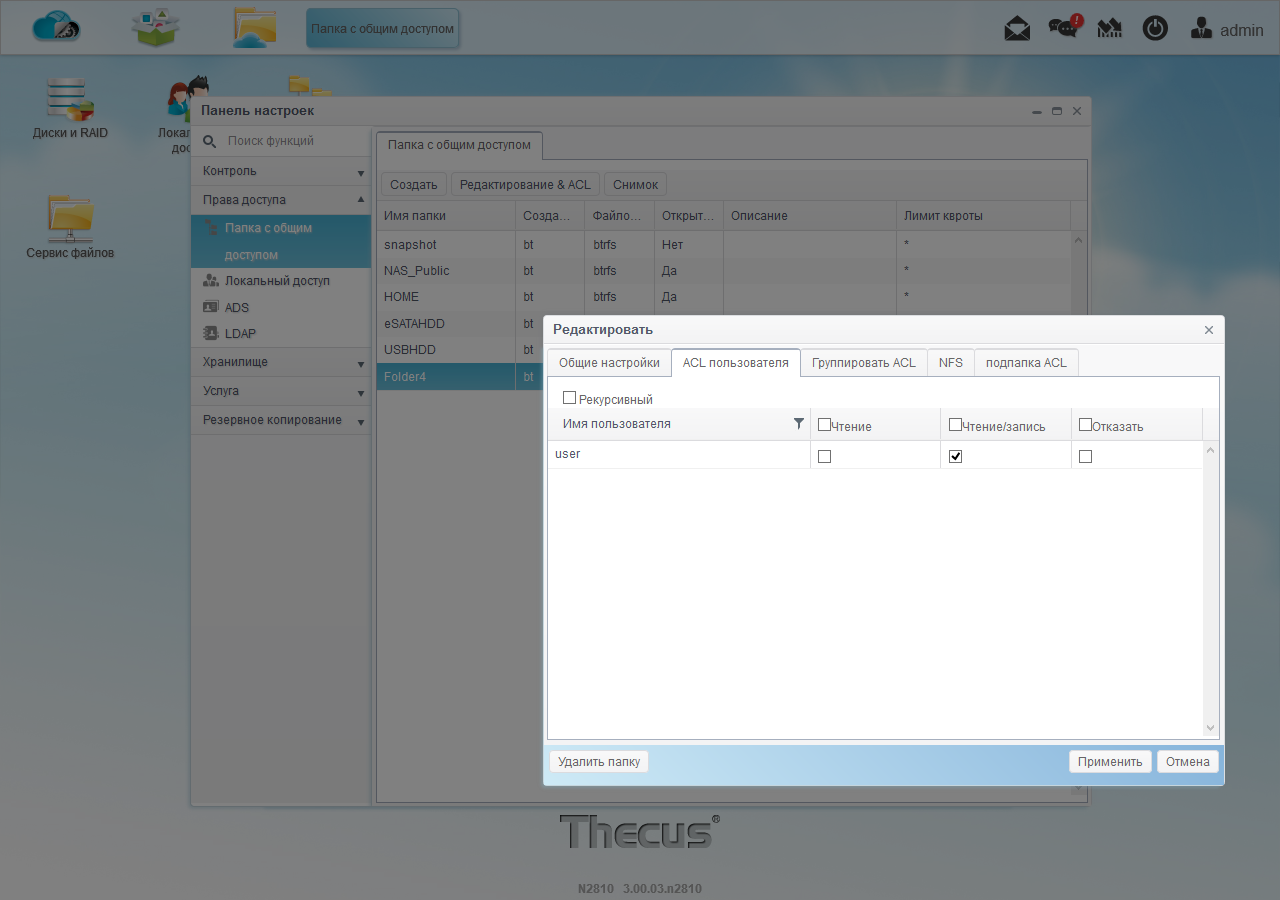The height and width of the screenshot is (900, 1280).
Task: Uncheck read/write permission checkbox for user
Action: (x=955, y=456)
